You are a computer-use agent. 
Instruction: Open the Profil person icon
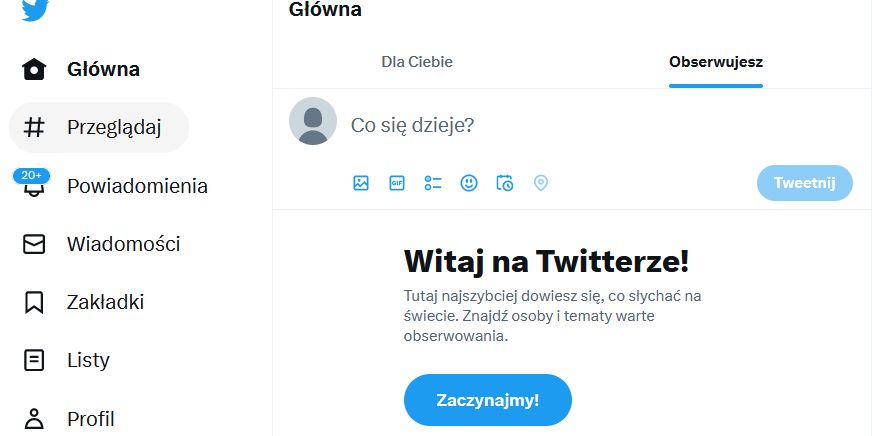click(34, 418)
